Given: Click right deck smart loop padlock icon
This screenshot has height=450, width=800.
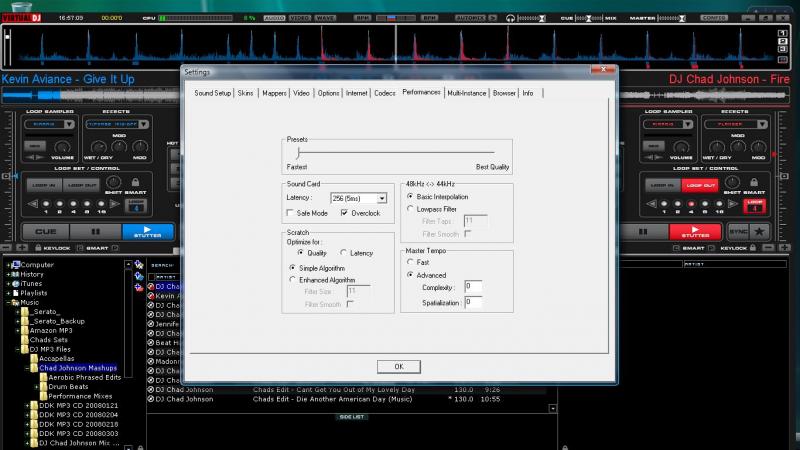Looking at the screenshot, I should pyautogui.click(x=754, y=182).
